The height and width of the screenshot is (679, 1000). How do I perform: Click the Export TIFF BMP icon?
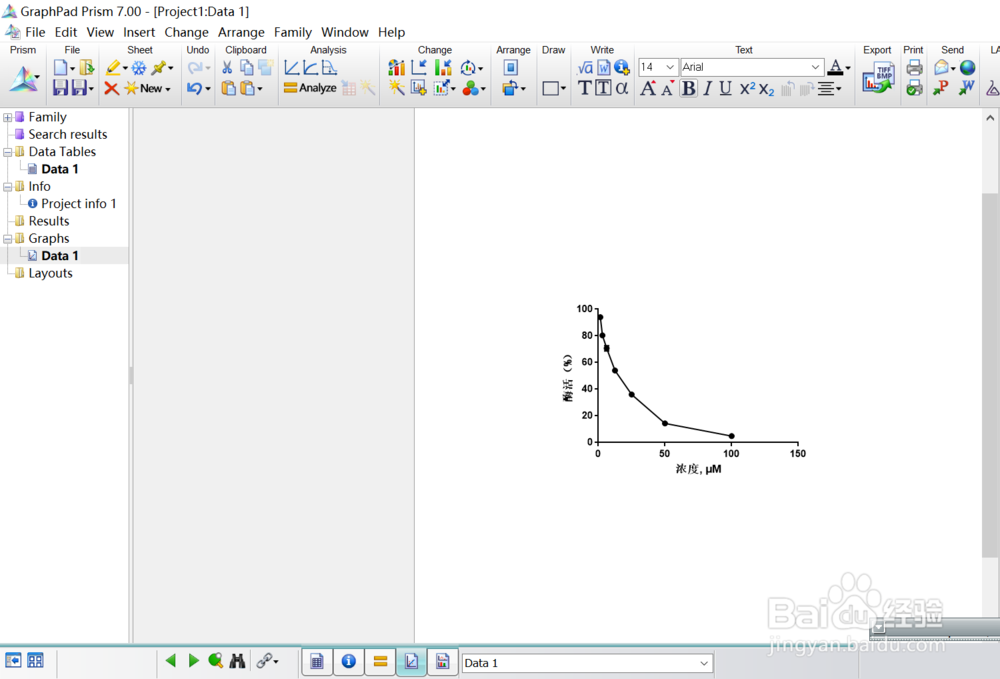[x=878, y=78]
